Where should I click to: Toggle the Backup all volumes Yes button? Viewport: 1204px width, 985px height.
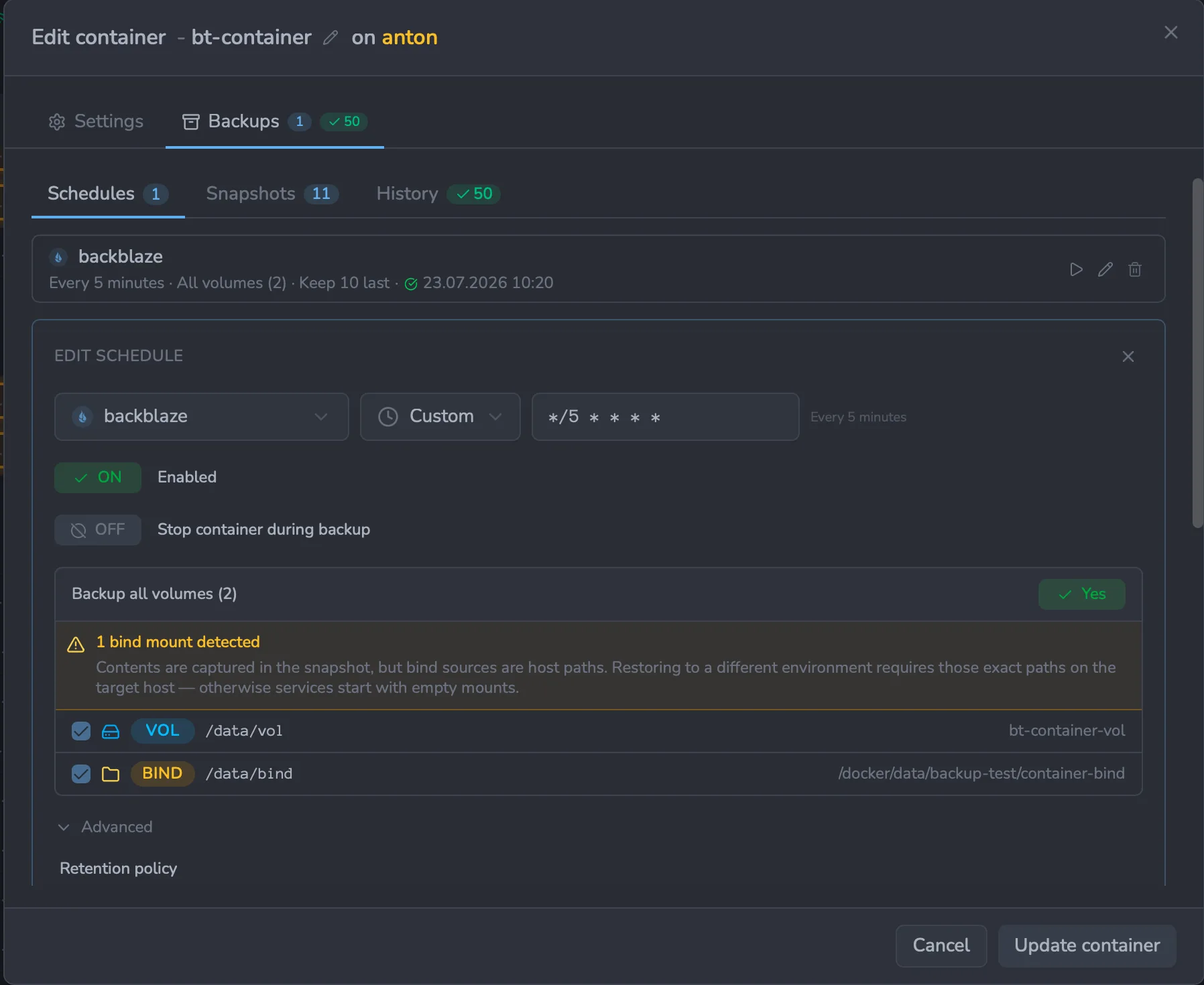1082,594
